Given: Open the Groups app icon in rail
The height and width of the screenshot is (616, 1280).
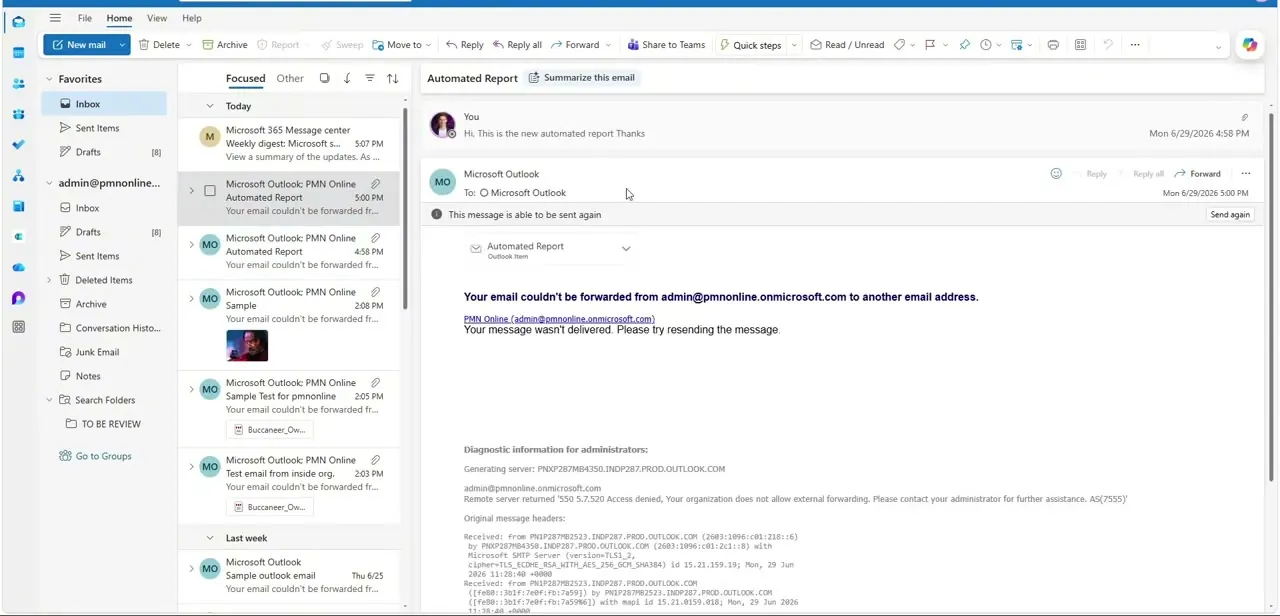Looking at the screenshot, I should 18,114.
